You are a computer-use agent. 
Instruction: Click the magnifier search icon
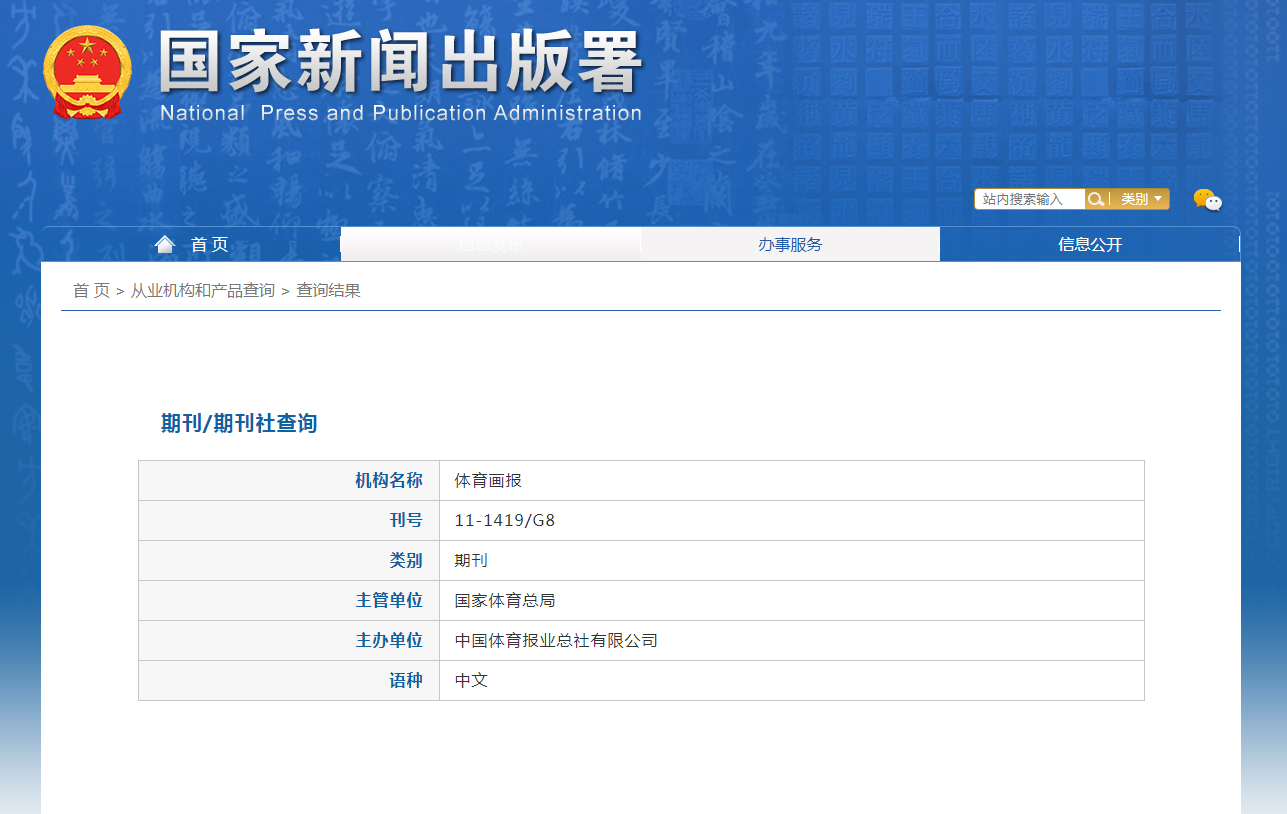1096,199
